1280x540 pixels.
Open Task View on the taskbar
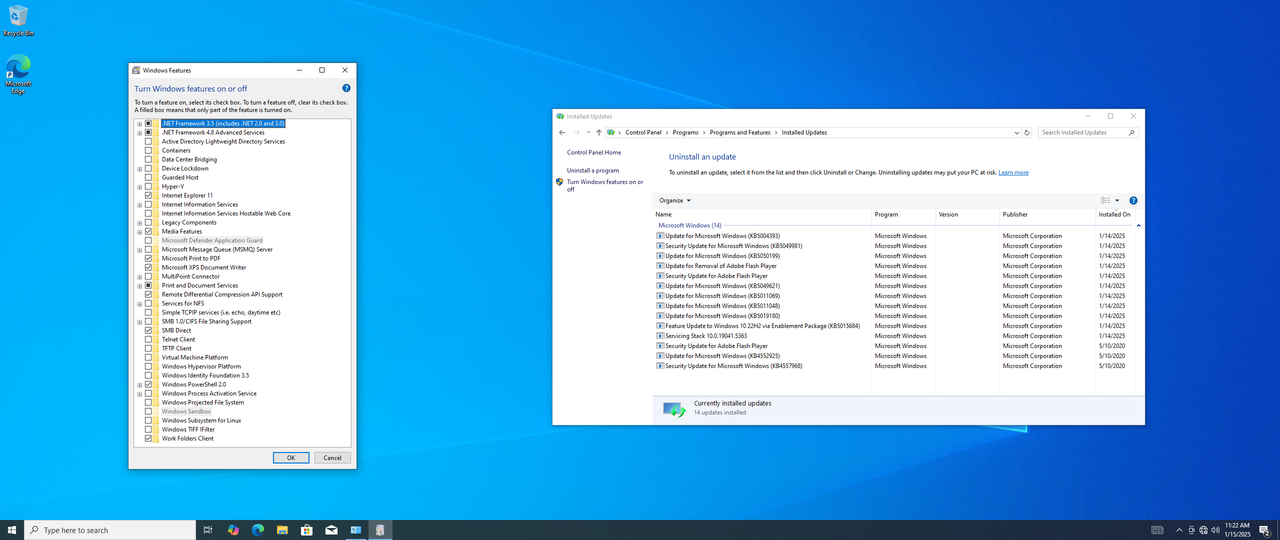(x=208, y=530)
